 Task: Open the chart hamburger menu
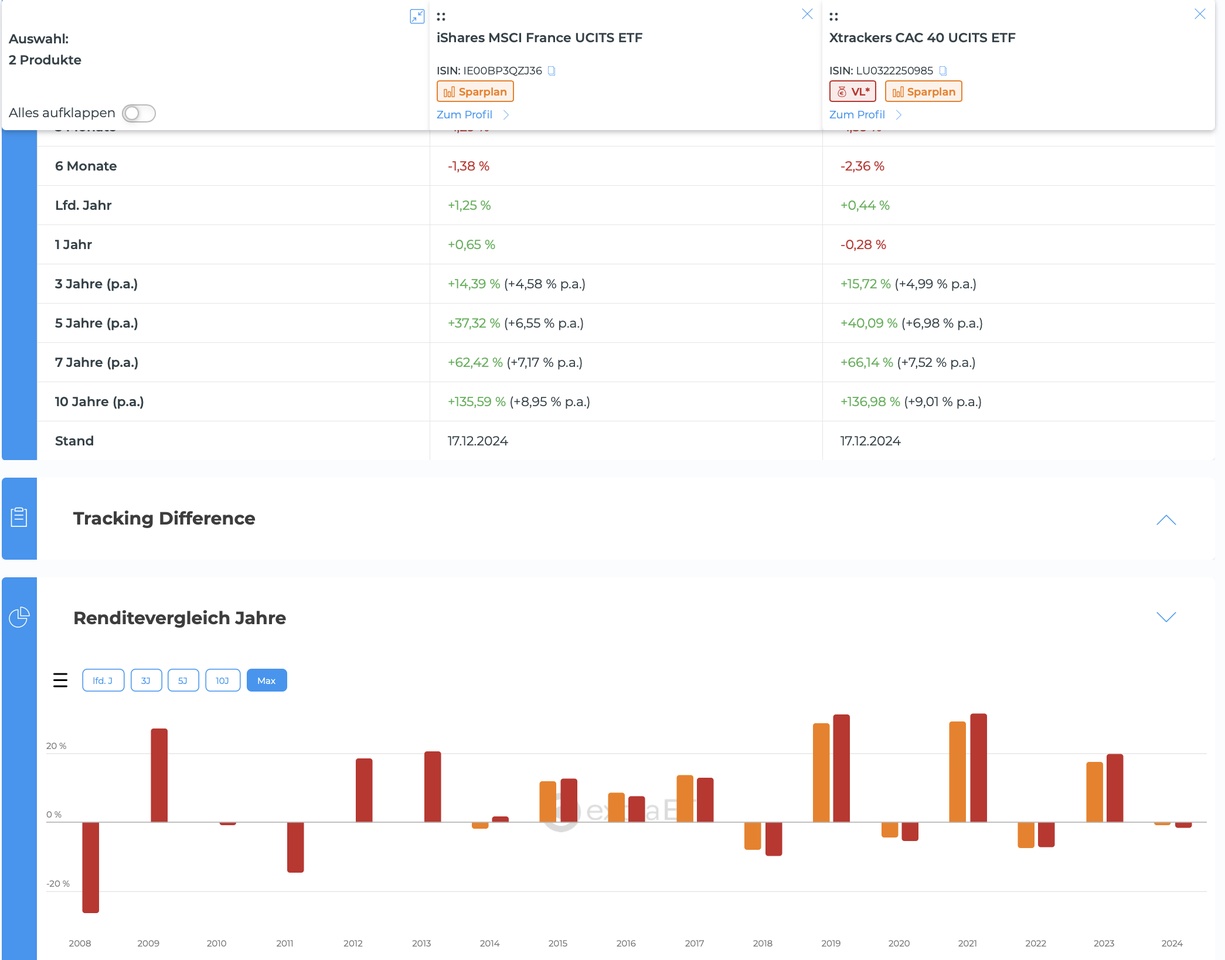[60, 680]
